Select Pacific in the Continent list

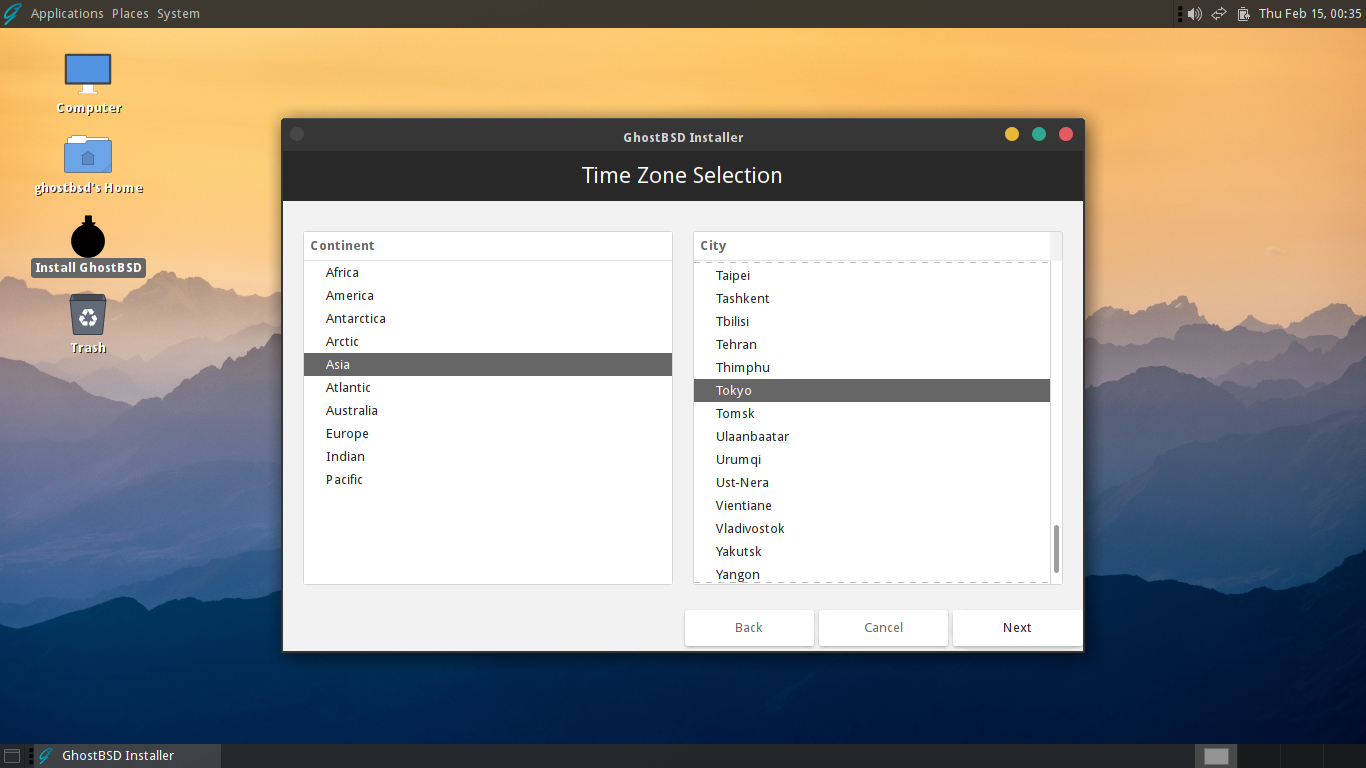tap(488, 480)
